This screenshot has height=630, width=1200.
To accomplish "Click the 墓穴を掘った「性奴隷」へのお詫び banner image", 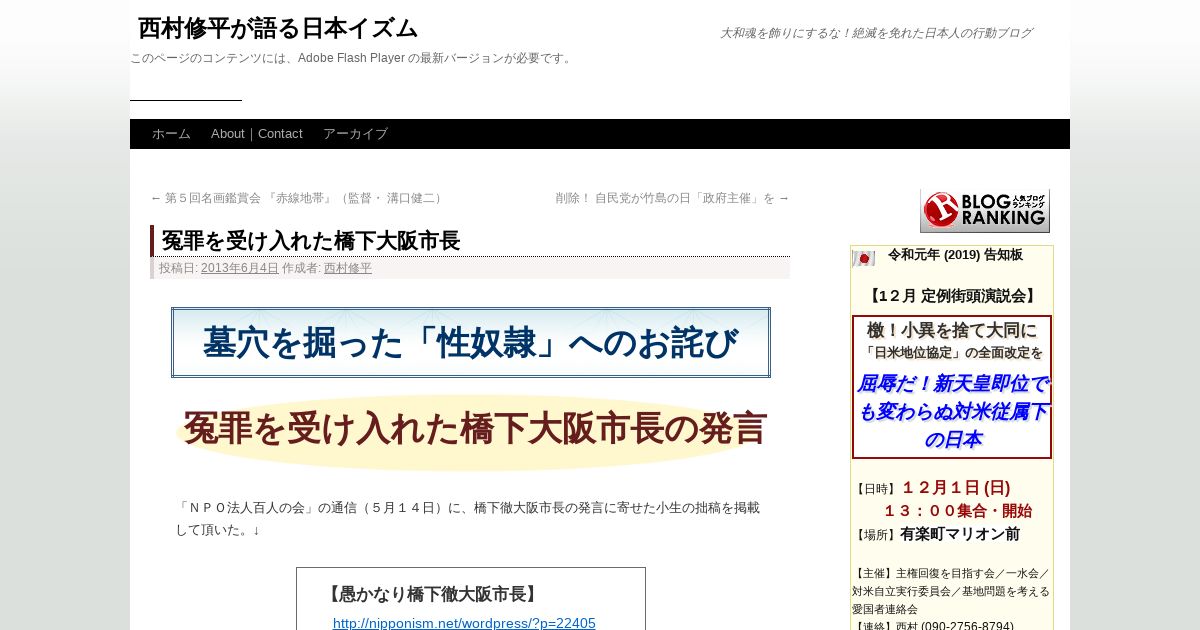I will (x=471, y=342).
